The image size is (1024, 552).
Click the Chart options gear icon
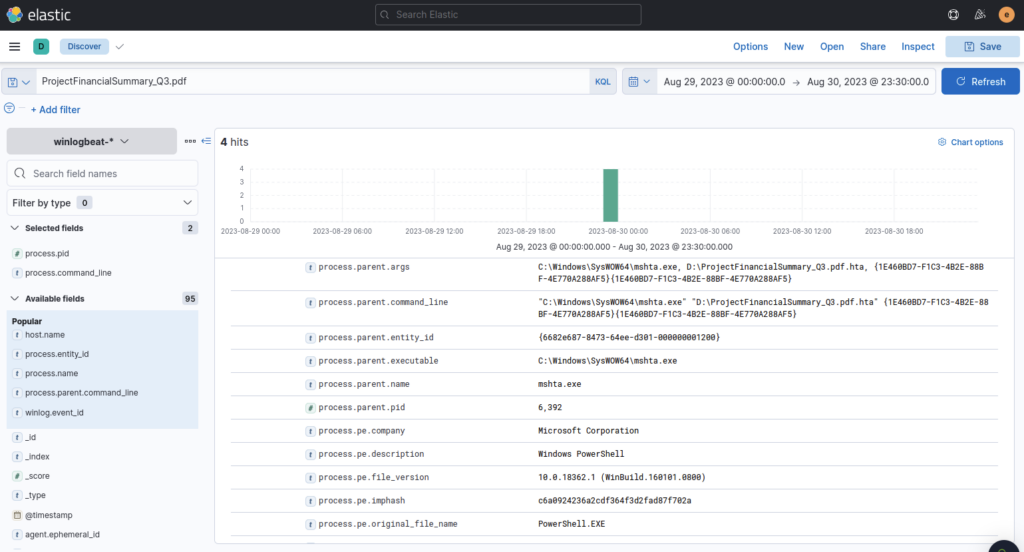(x=942, y=142)
